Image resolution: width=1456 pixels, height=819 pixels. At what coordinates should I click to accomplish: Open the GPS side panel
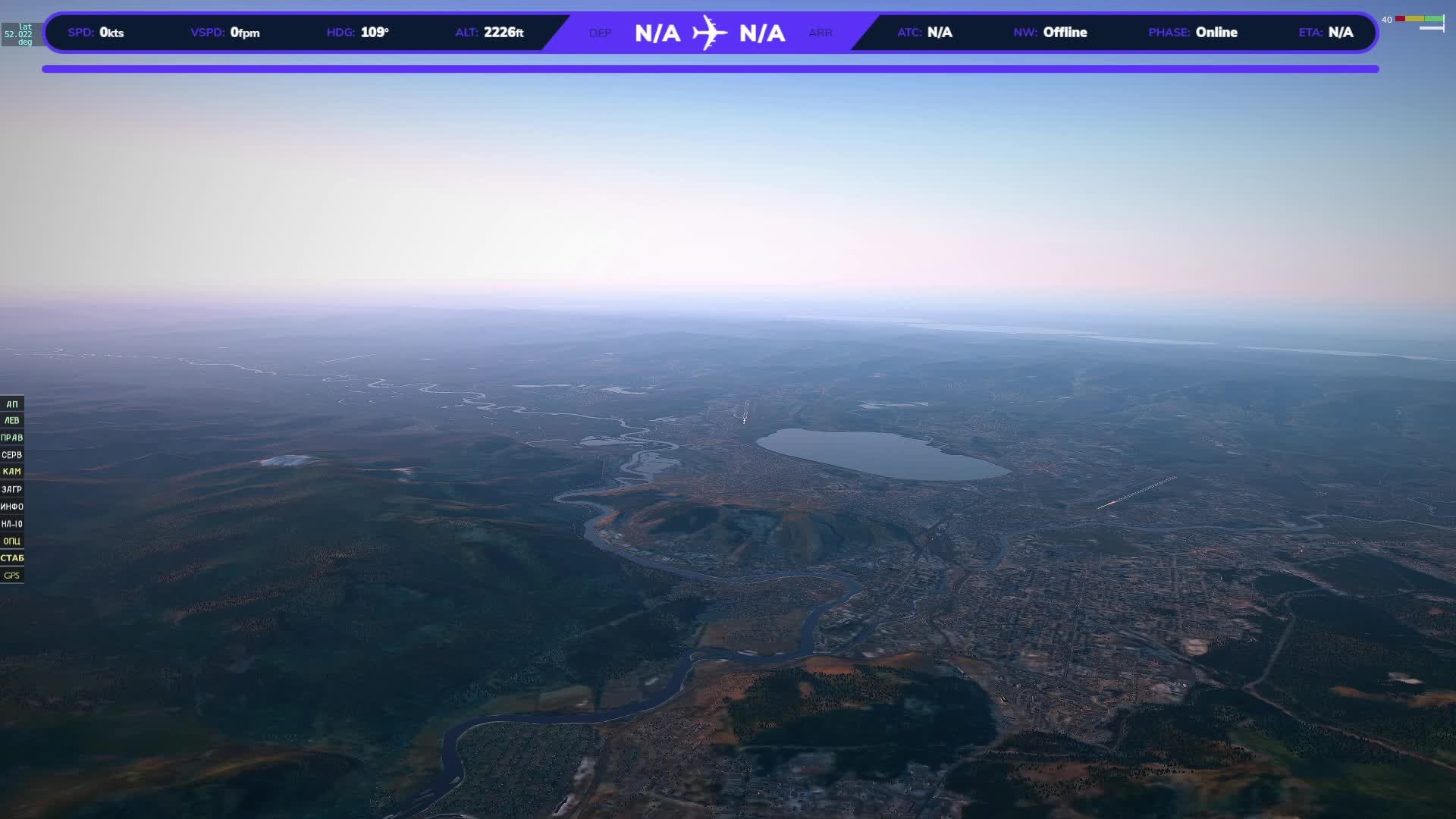tap(11, 576)
